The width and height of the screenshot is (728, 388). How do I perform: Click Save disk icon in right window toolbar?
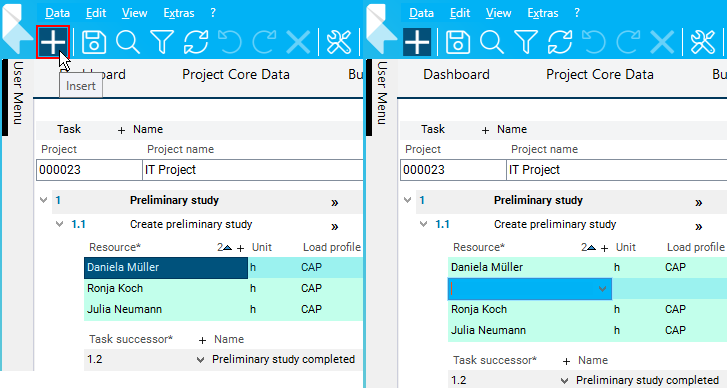click(x=458, y=42)
